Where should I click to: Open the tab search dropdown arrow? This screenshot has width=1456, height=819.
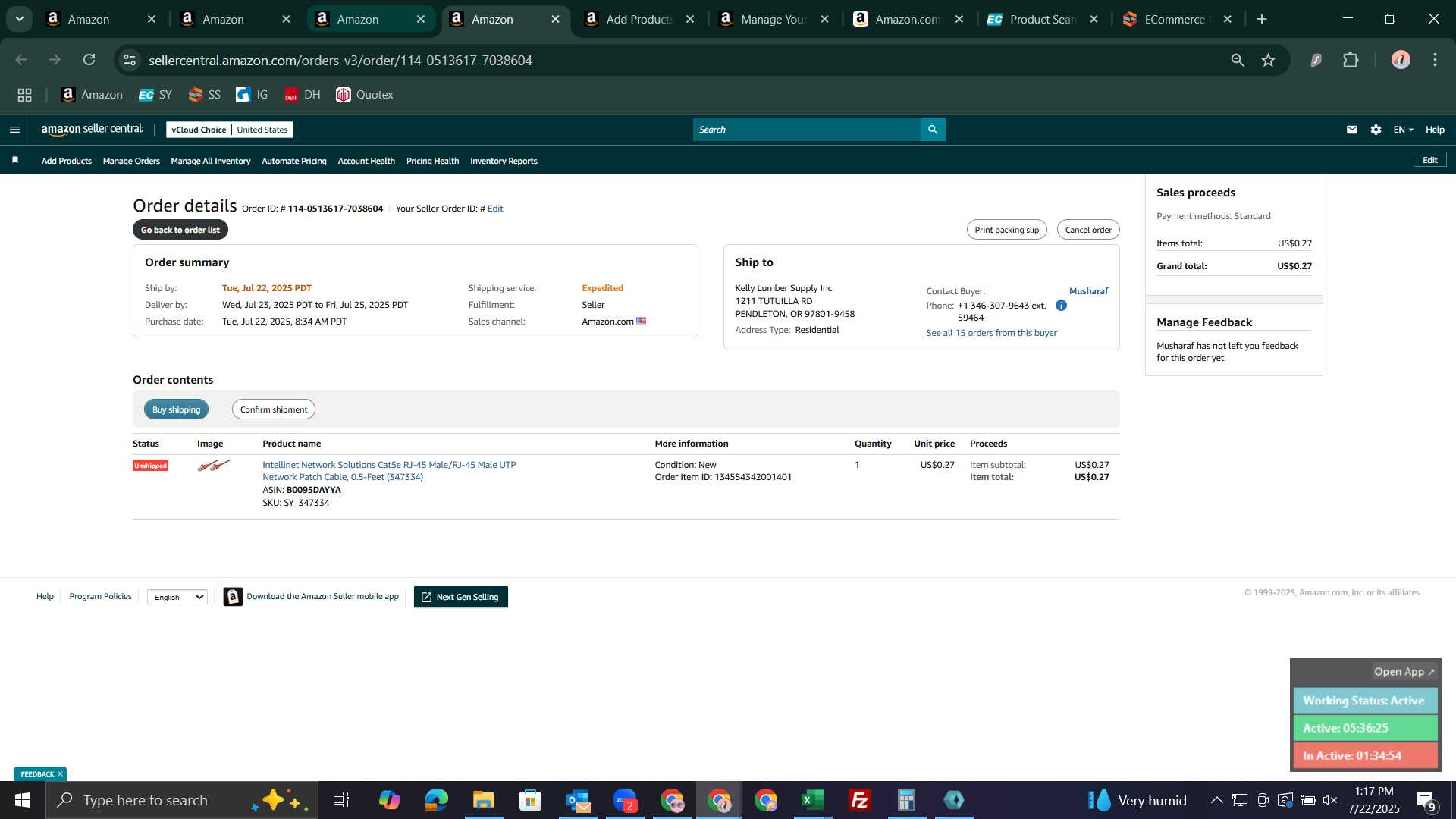tap(20, 19)
